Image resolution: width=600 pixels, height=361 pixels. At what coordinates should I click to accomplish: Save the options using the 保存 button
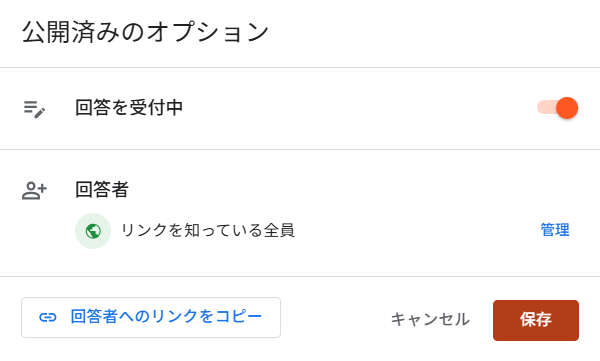click(536, 320)
